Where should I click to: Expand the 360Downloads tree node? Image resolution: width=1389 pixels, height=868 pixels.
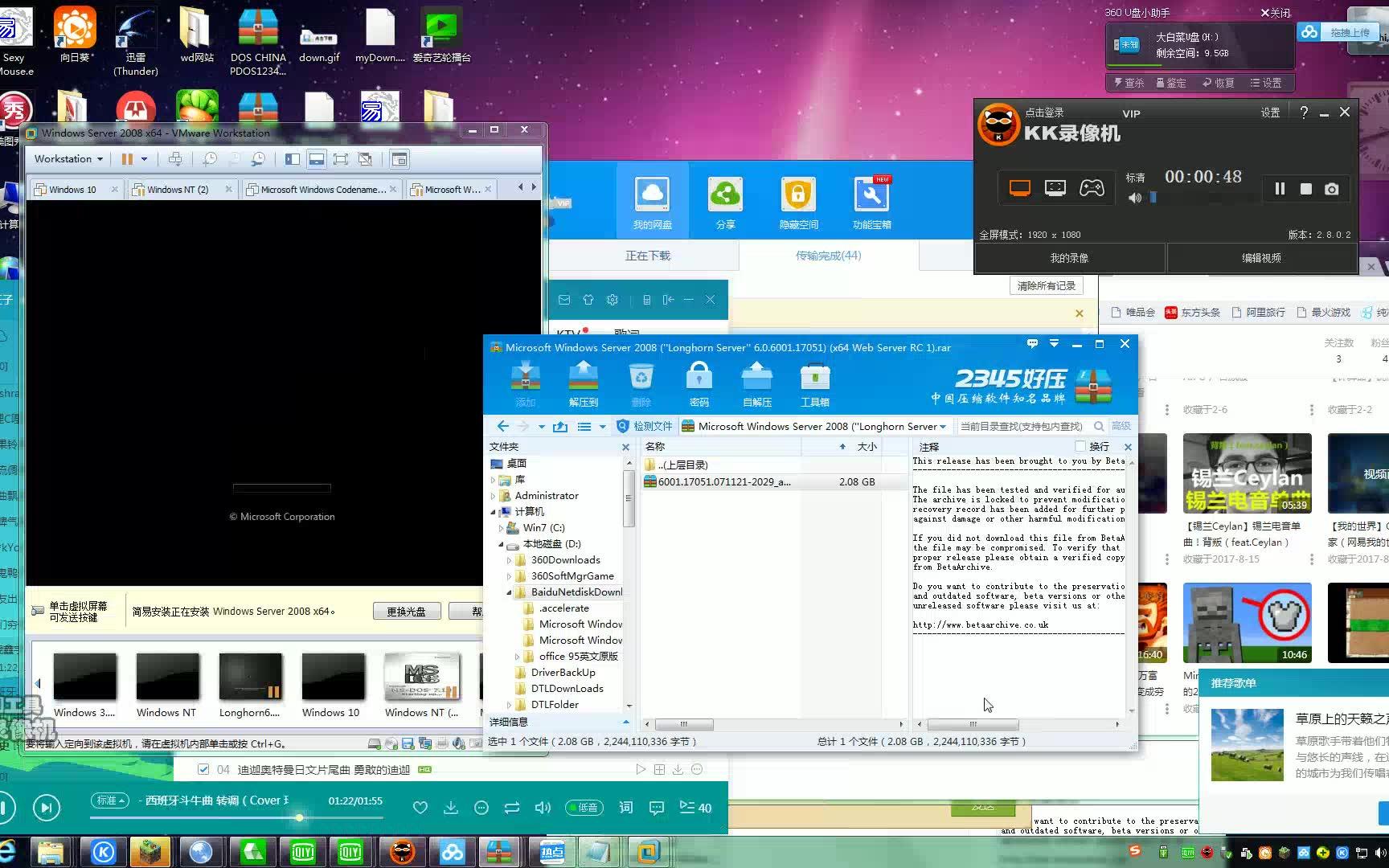click(509, 560)
